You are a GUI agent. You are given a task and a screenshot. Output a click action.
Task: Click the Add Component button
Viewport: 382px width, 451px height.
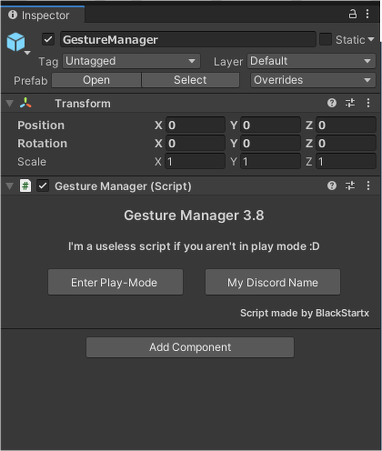(x=190, y=347)
